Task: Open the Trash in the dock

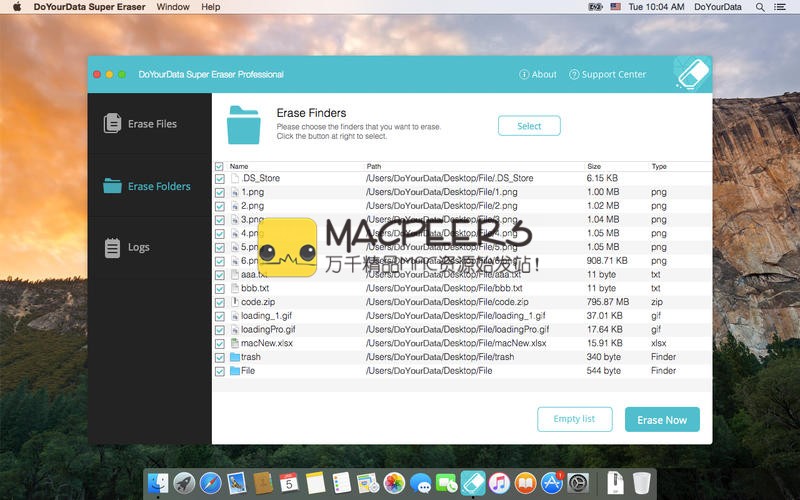Action: pyautogui.click(x=641, y=484)
